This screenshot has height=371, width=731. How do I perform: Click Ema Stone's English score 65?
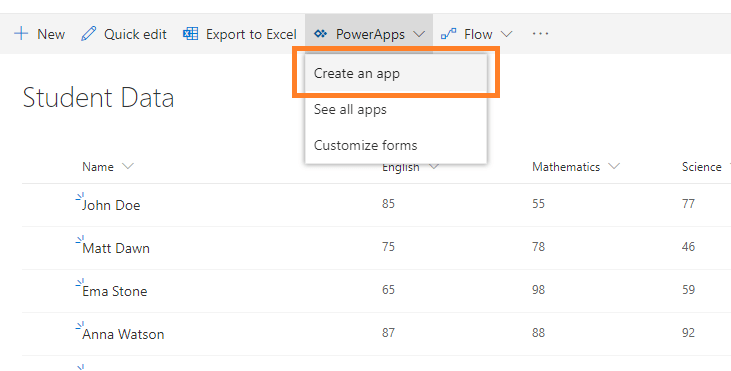(388, 289)
